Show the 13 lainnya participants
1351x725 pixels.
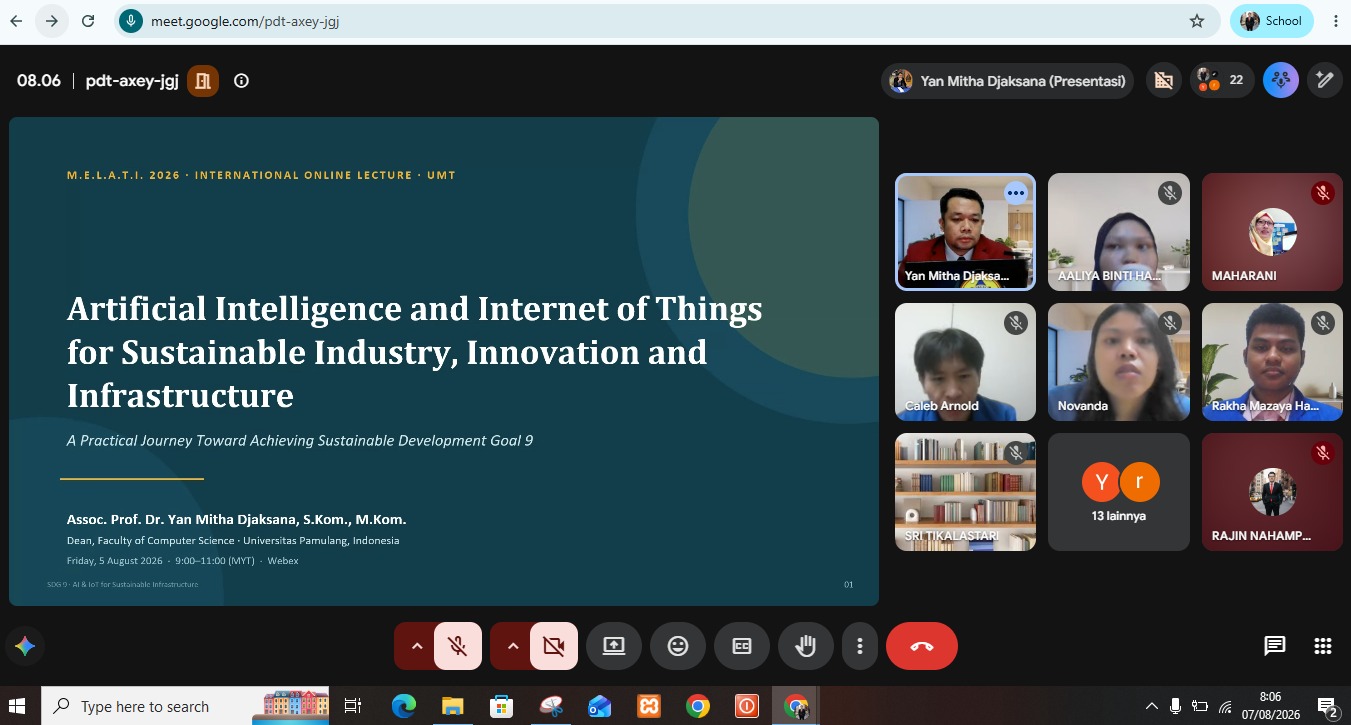point(1119,492)
